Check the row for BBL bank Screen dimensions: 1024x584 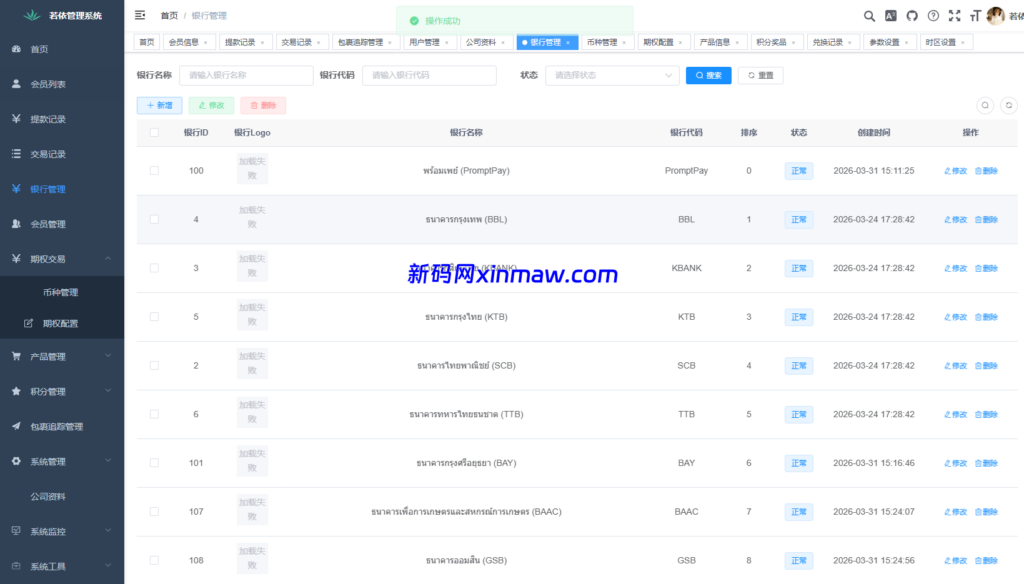click(154, 219)
